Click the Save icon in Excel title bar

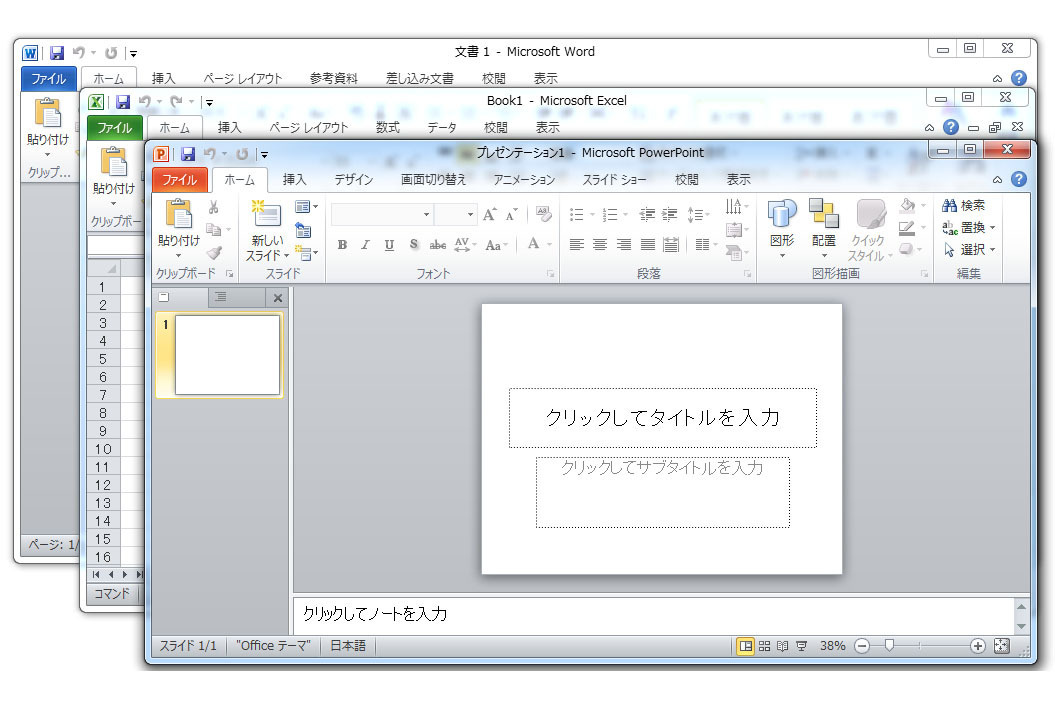point(122,102)
